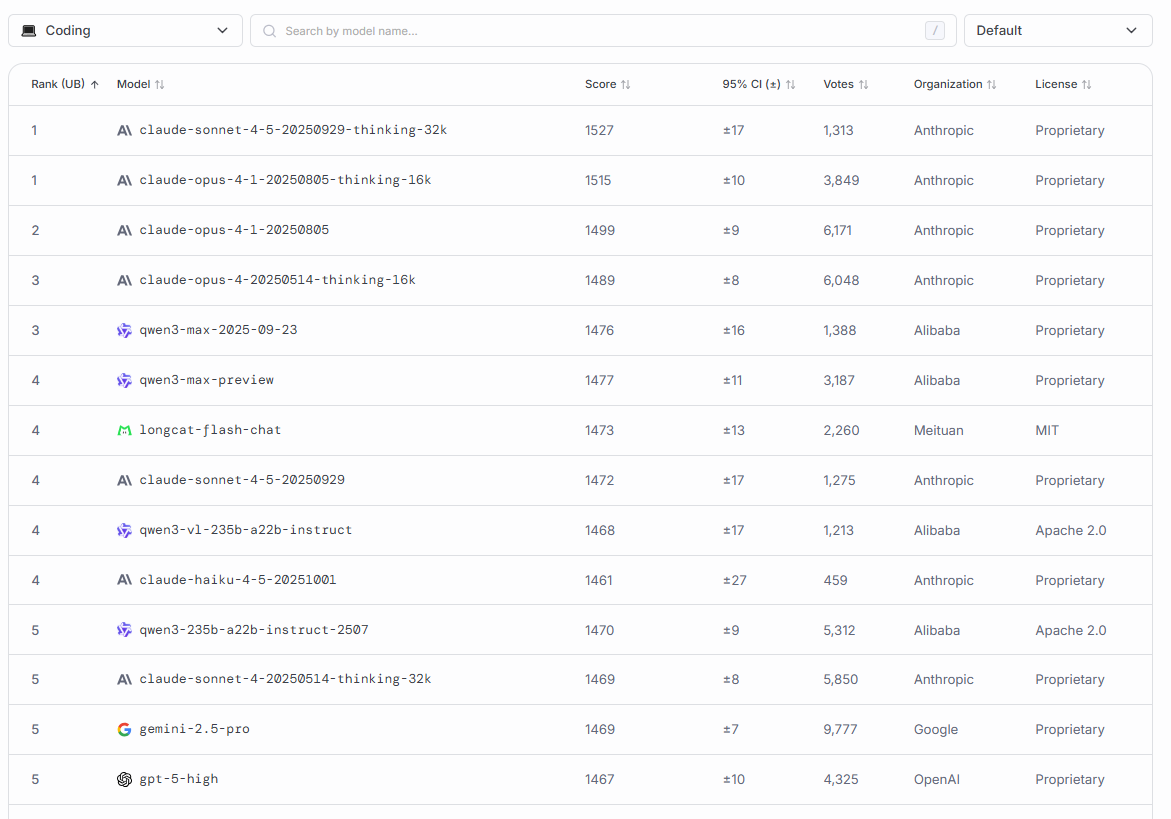Viewport: 1171px width, 819px height.
Task: Click the votes value 459
Action: pos(836,580)
